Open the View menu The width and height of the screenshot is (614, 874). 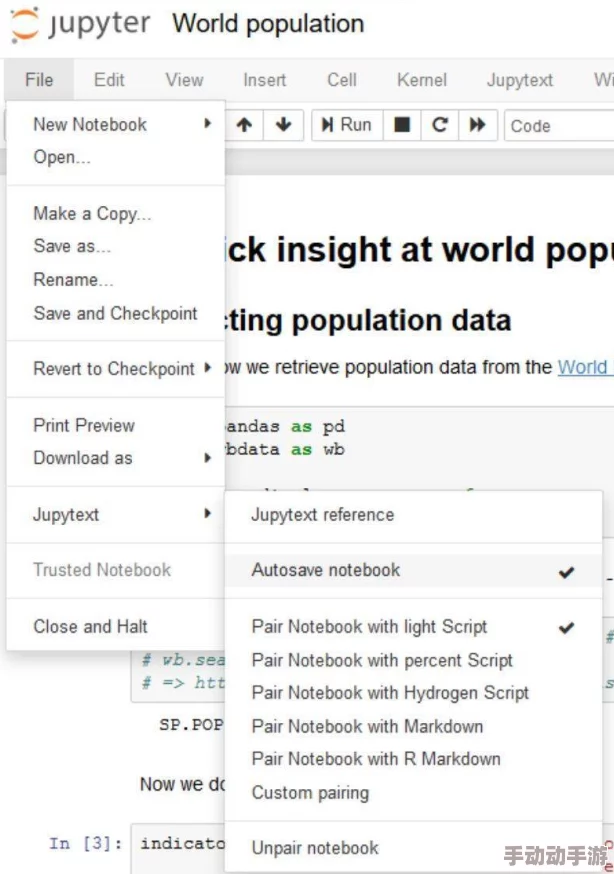184,80
